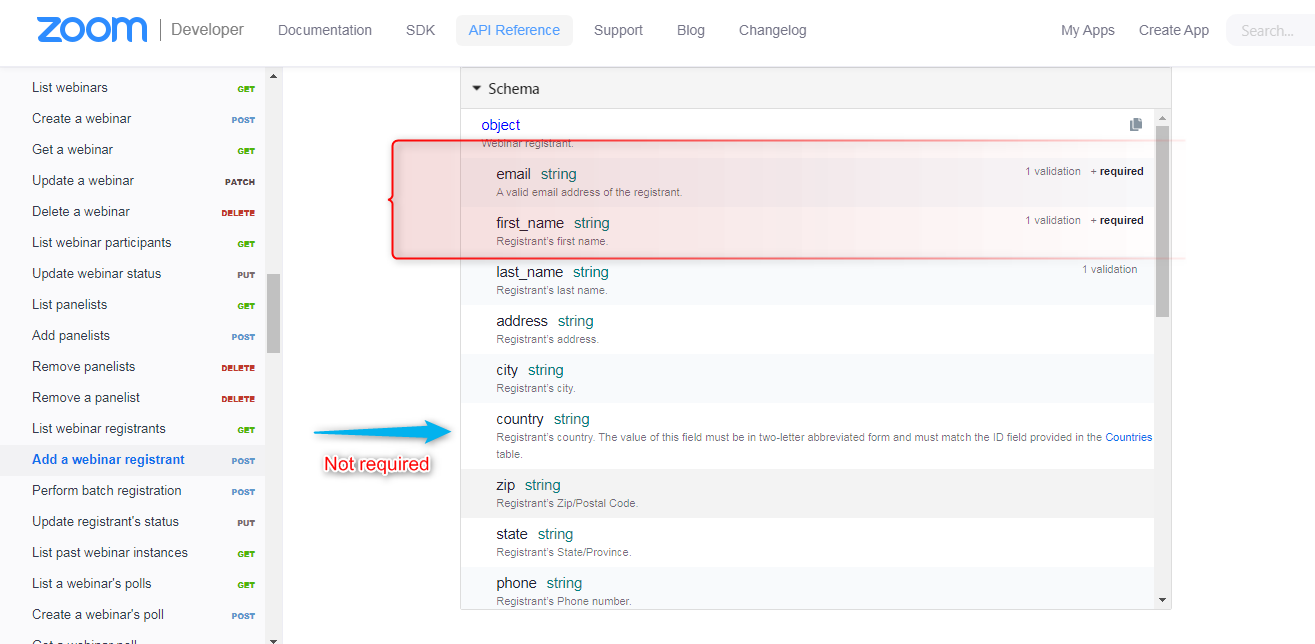
Task: Expand last_name's 1 validation
Action: [1110, 270]
